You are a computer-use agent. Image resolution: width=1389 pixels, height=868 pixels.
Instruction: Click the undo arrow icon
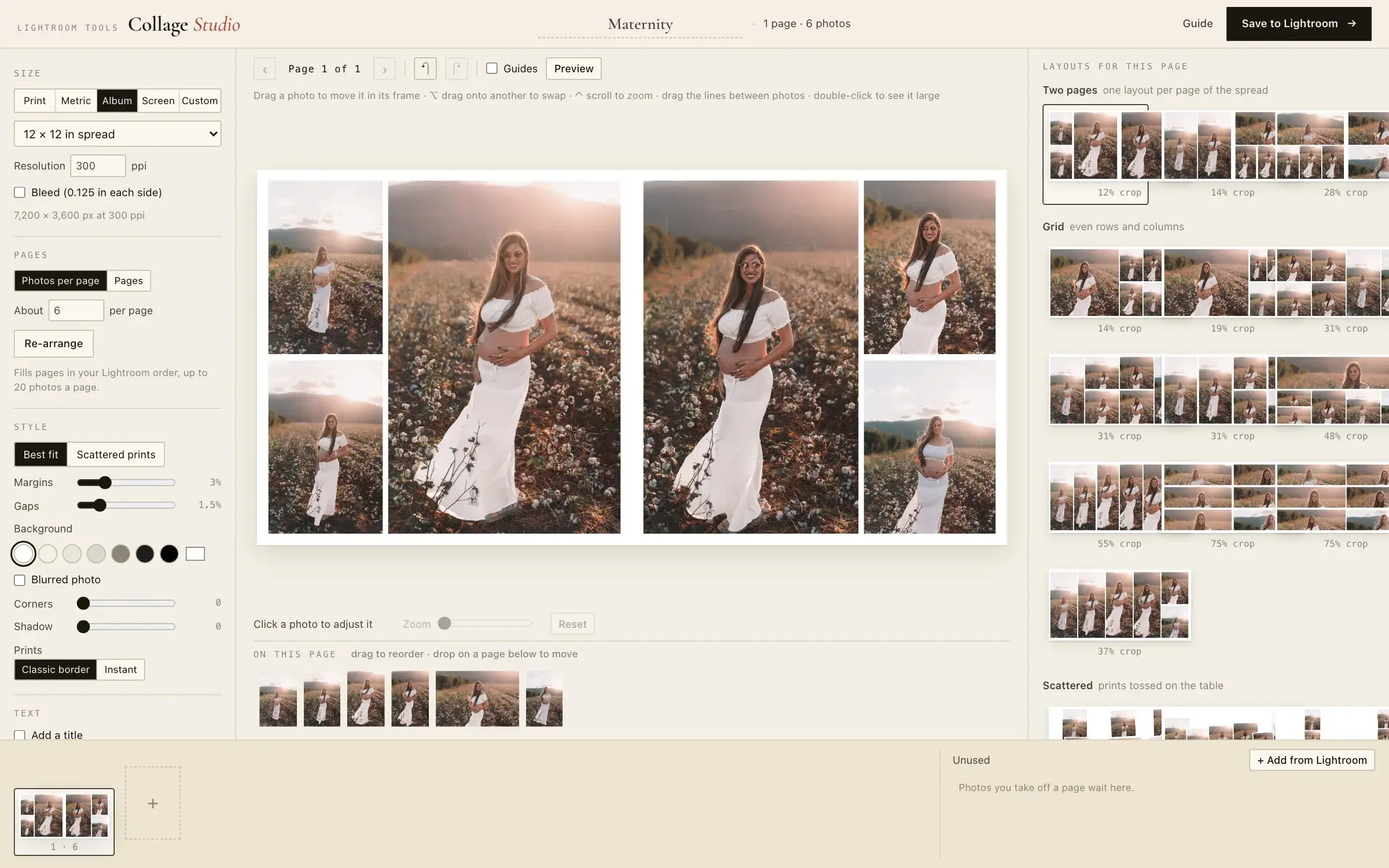[425, 68]
